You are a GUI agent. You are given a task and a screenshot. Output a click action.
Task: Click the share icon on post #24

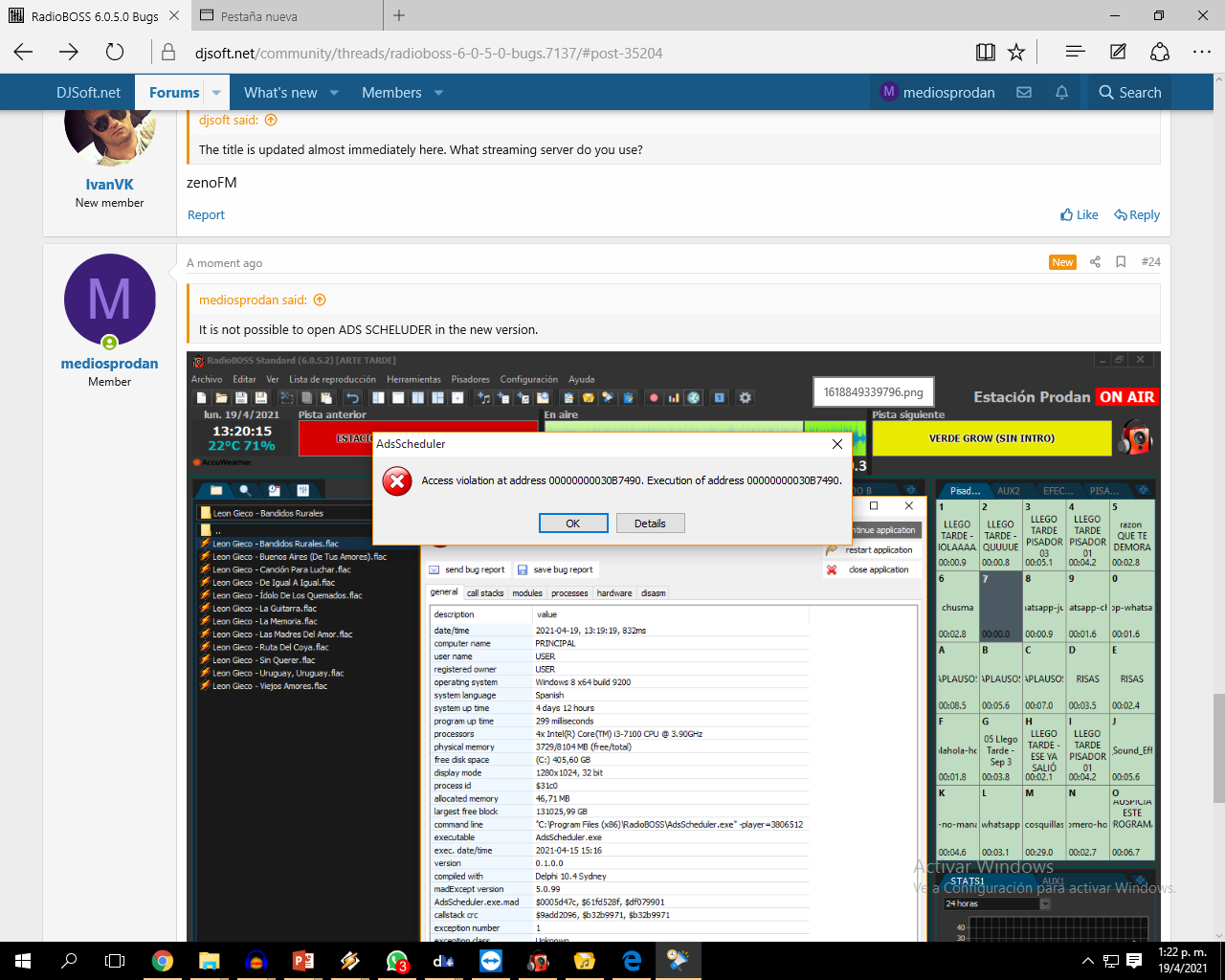coord(1095,262)
